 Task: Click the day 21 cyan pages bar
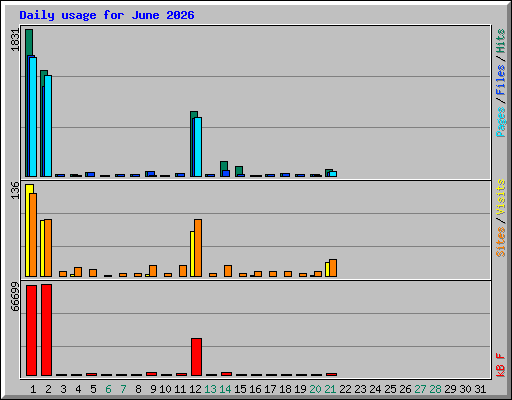[333, 174]
